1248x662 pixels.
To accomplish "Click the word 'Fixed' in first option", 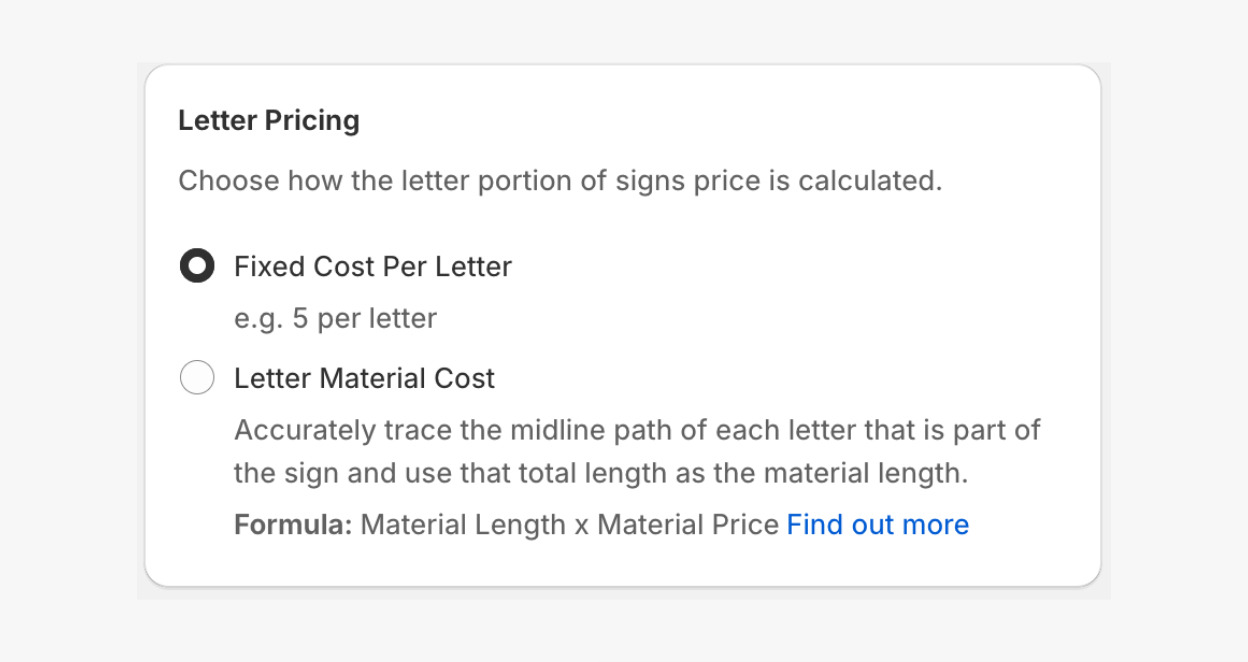I will pyautogui.click(x=270, y=267).
